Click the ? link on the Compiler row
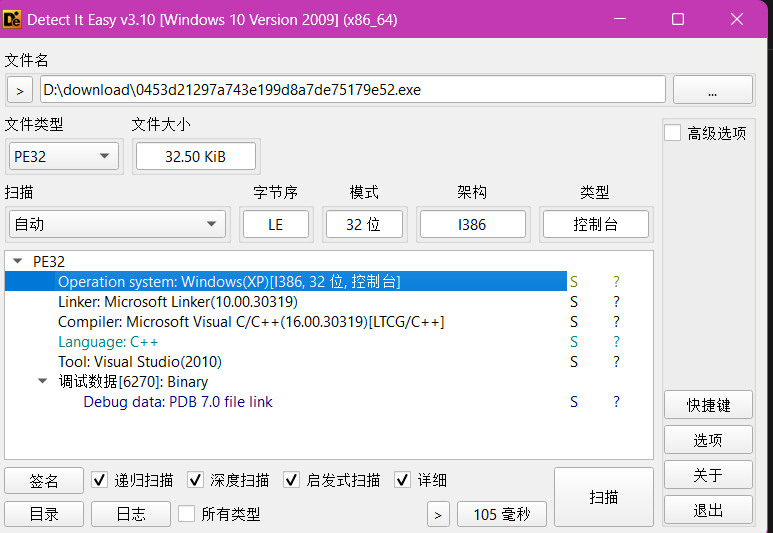The width and height of the screenshot is (773, 533). click(x=616, y=322)
